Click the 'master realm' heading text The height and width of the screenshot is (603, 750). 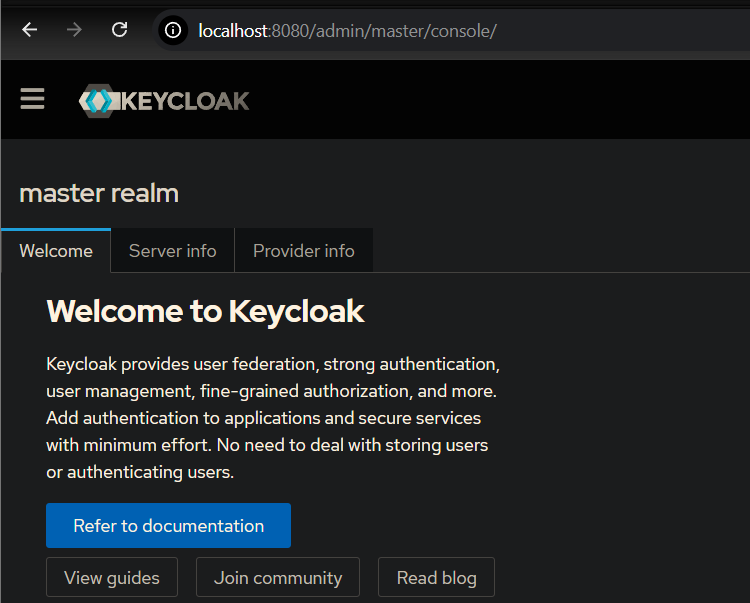click(x=99, y=194)
